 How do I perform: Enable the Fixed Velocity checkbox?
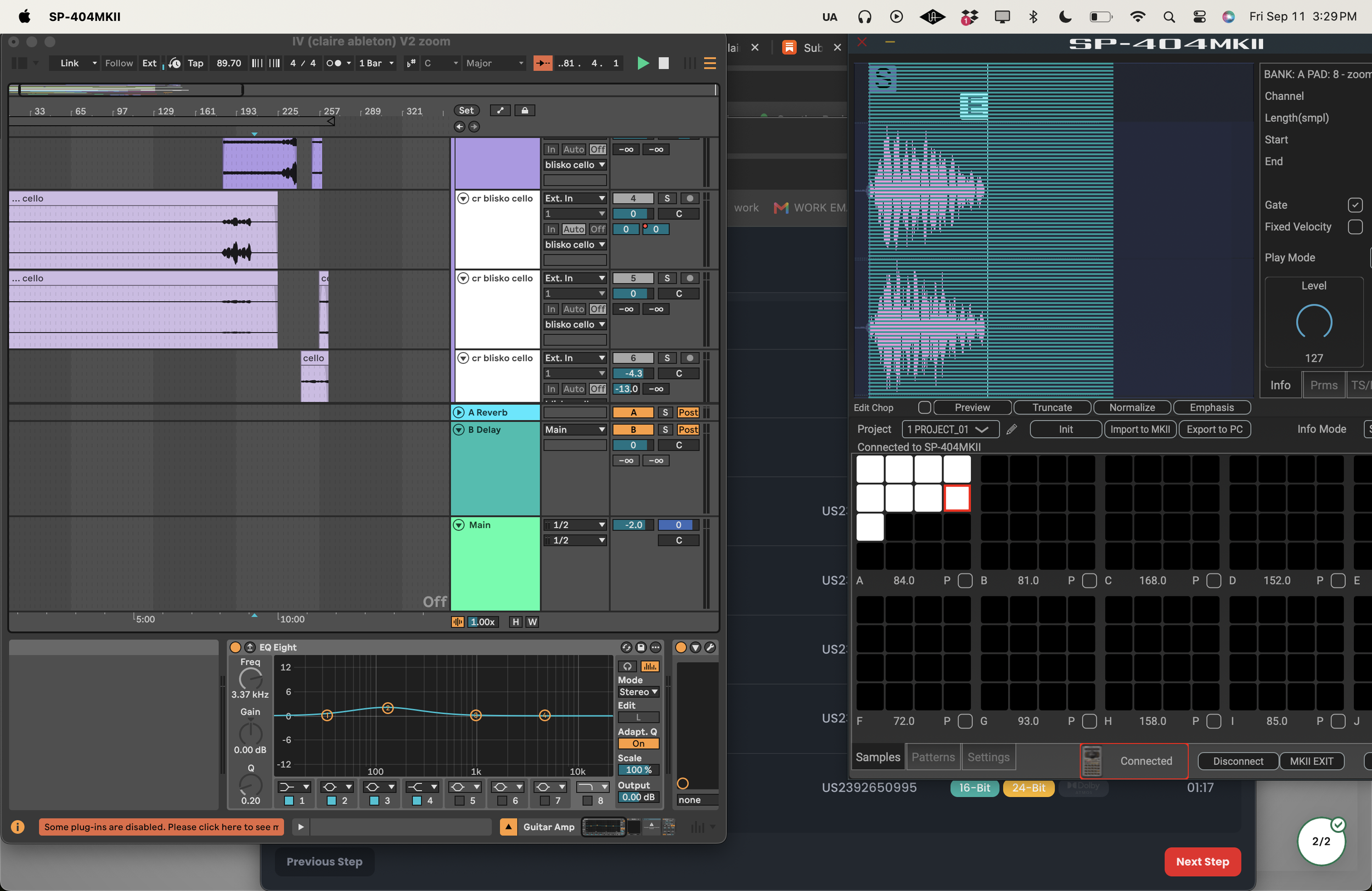1354,227
